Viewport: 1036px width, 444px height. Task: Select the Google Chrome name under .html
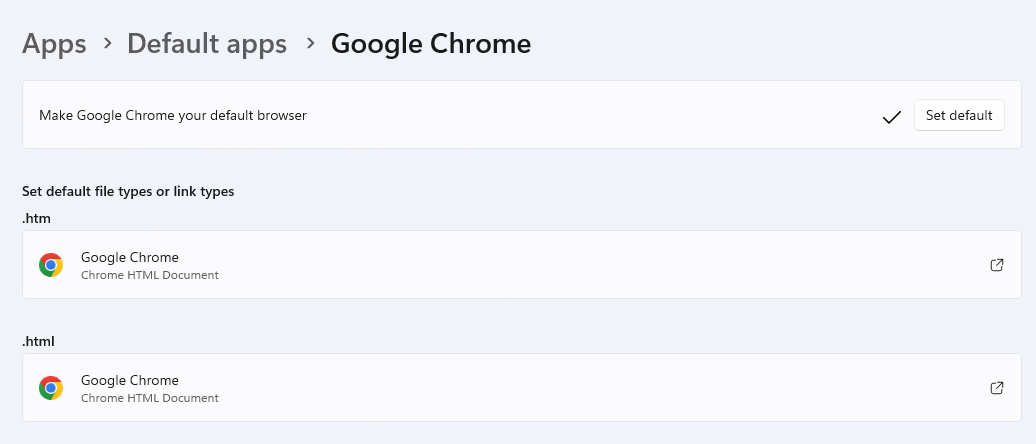130,380
